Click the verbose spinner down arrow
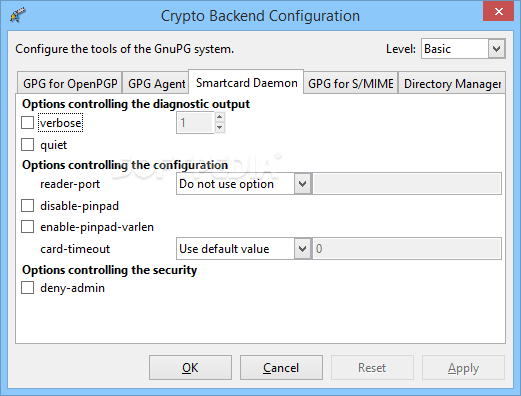Image resolution: width=521 pixels, height=396 pixels. tap(219, 127)
